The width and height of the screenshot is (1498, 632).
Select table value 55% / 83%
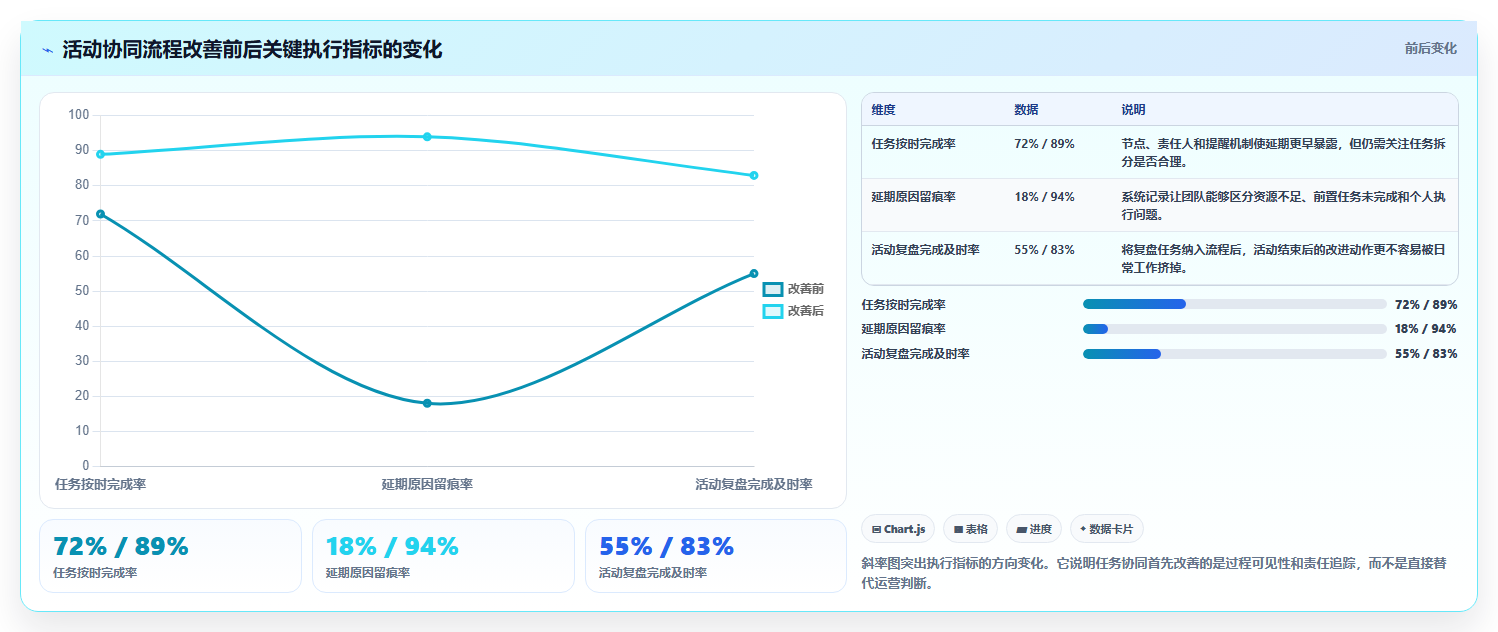1044,250
